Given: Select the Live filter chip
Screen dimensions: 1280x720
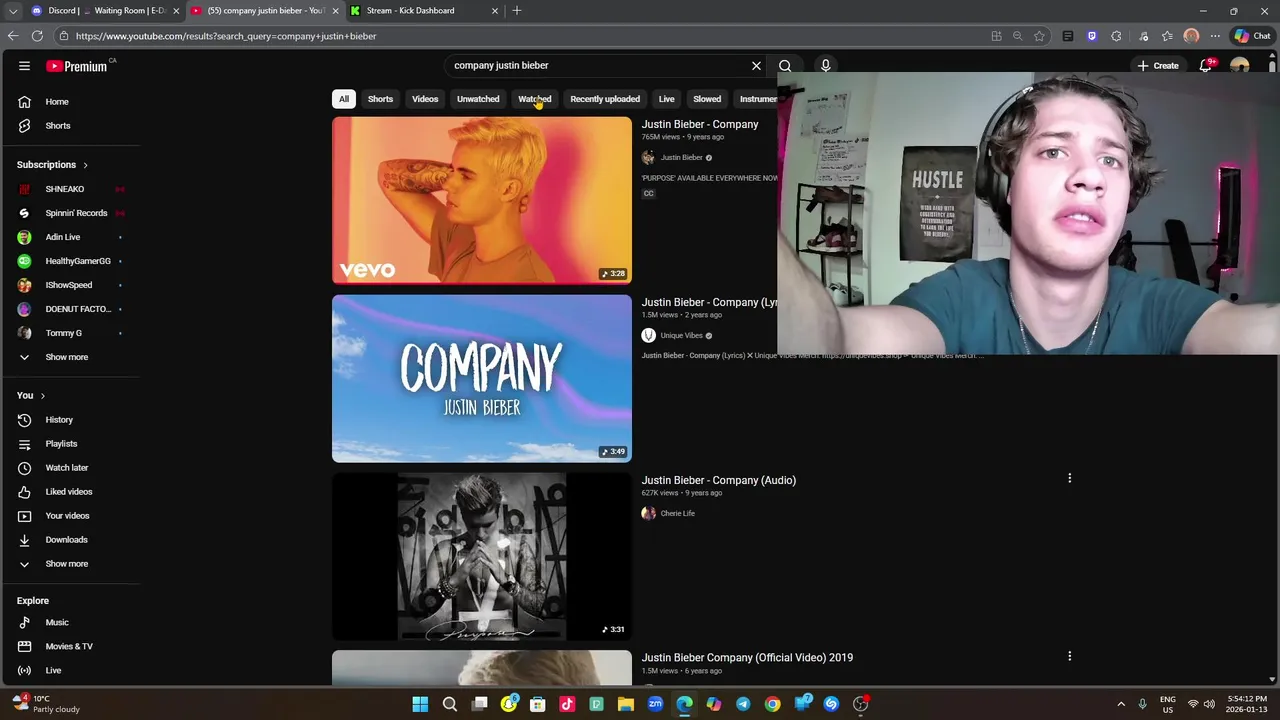Looking at the screenshot, I should pyautogui.click(x=666, y=99).
